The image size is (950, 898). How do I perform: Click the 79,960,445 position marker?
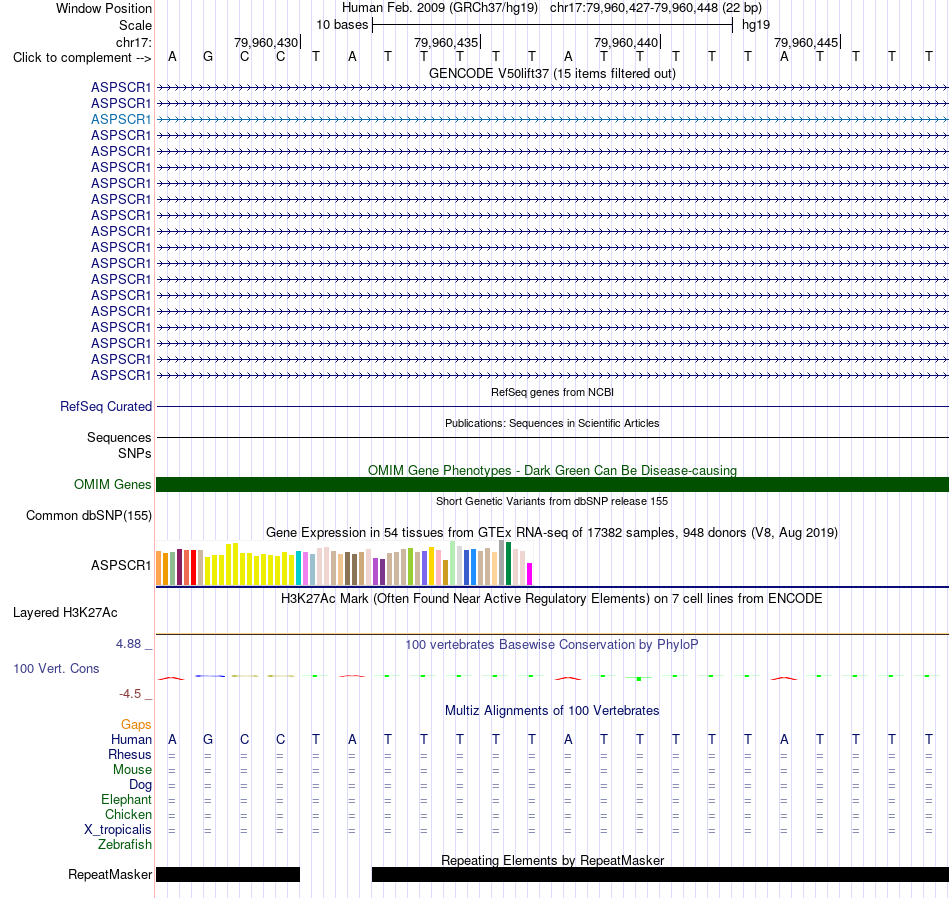click(x=806, y=42)
